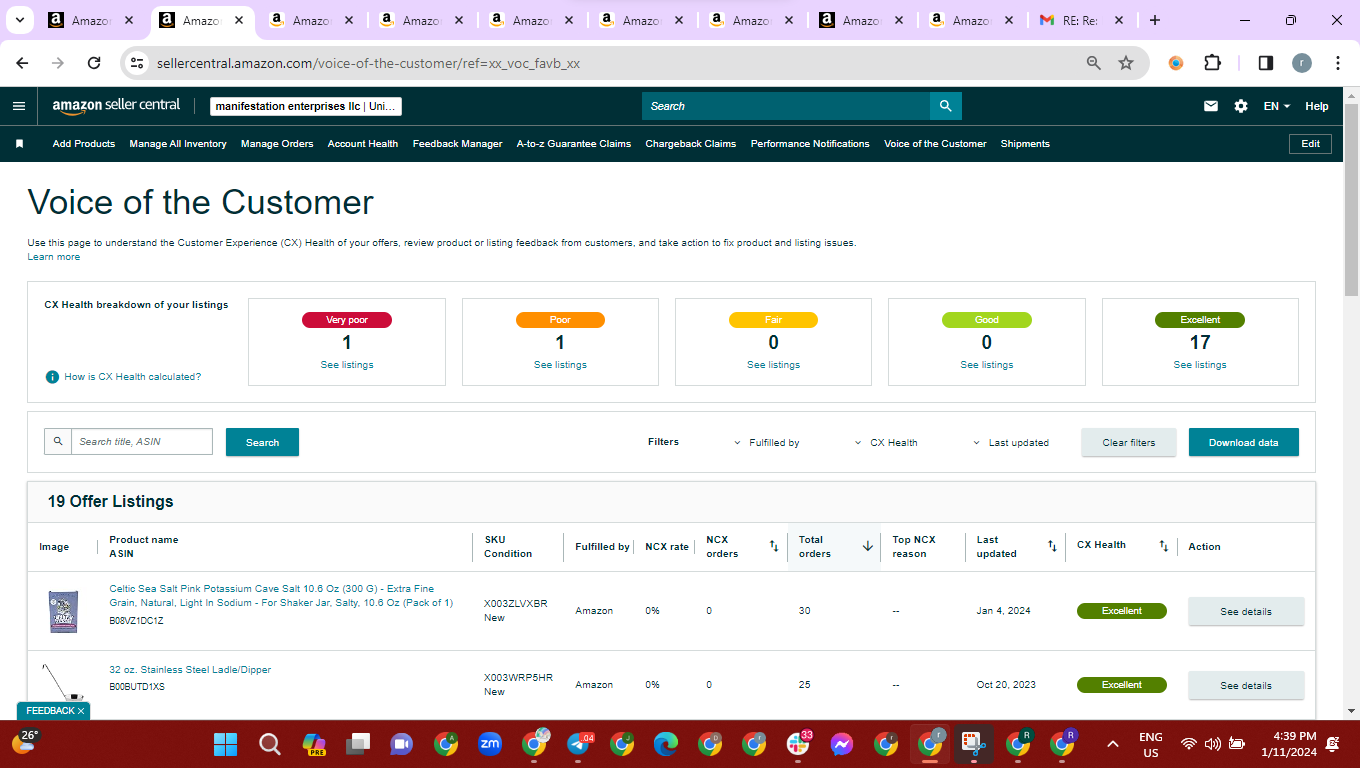Go to Manage All Inventory
This screenshot has width=1360, height=768.
click(178, 144)
